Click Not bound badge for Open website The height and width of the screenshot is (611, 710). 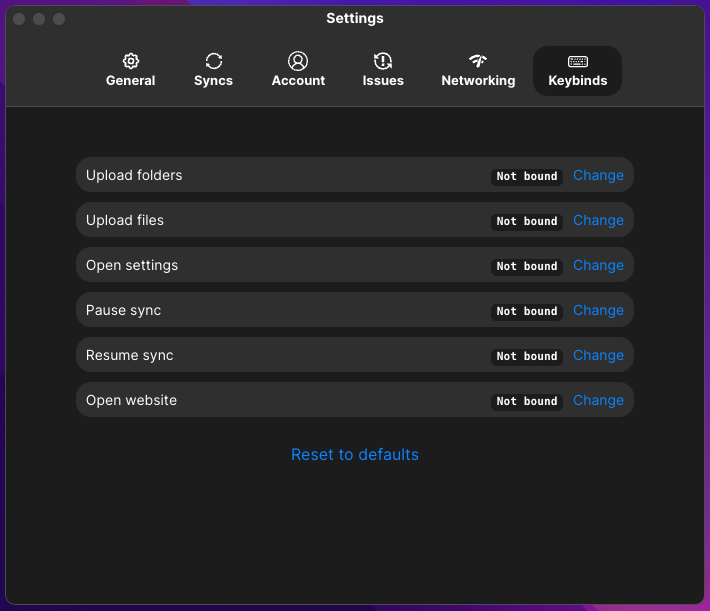tap(527, 401)
